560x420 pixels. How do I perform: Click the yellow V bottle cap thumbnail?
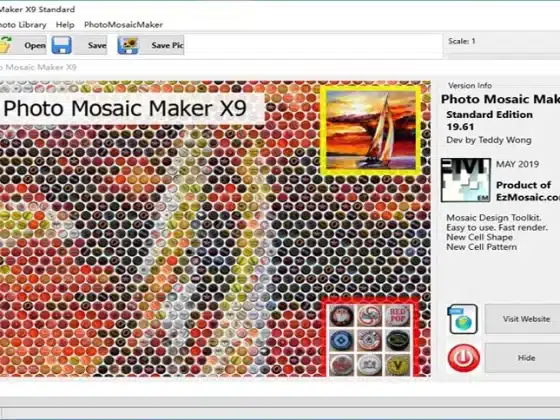(398, 365)
